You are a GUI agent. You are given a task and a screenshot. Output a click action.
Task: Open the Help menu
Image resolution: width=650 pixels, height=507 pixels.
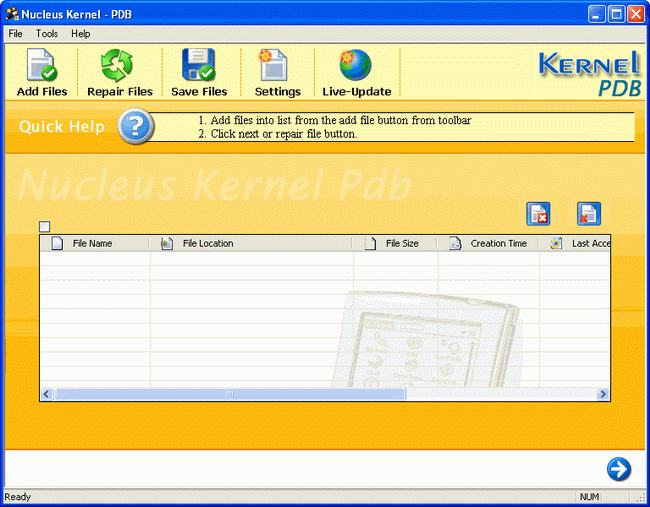[80, 34]
